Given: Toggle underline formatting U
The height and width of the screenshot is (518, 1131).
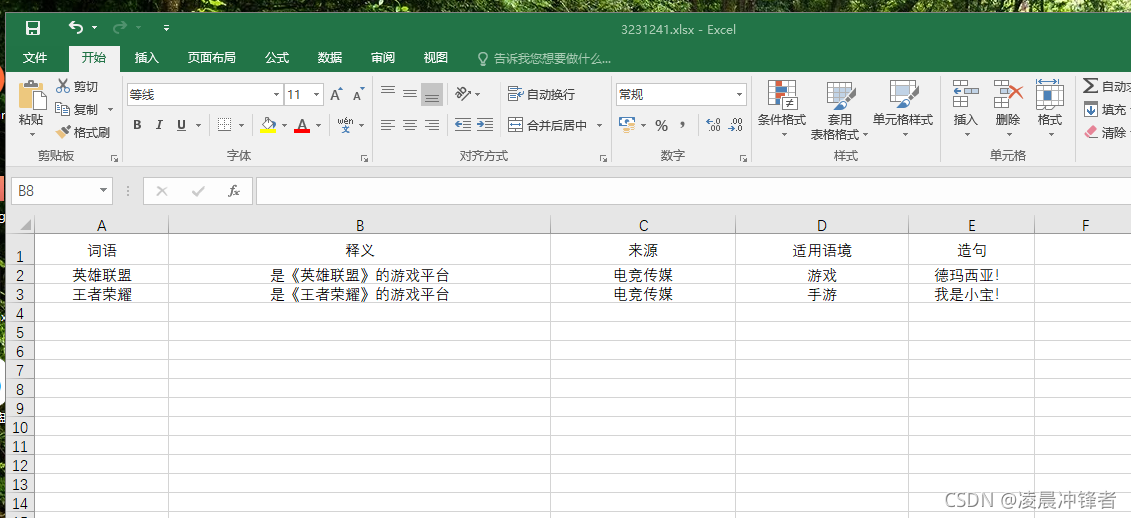Looking at the screenshot, I should pyautogui.click(x=180, y=126).
